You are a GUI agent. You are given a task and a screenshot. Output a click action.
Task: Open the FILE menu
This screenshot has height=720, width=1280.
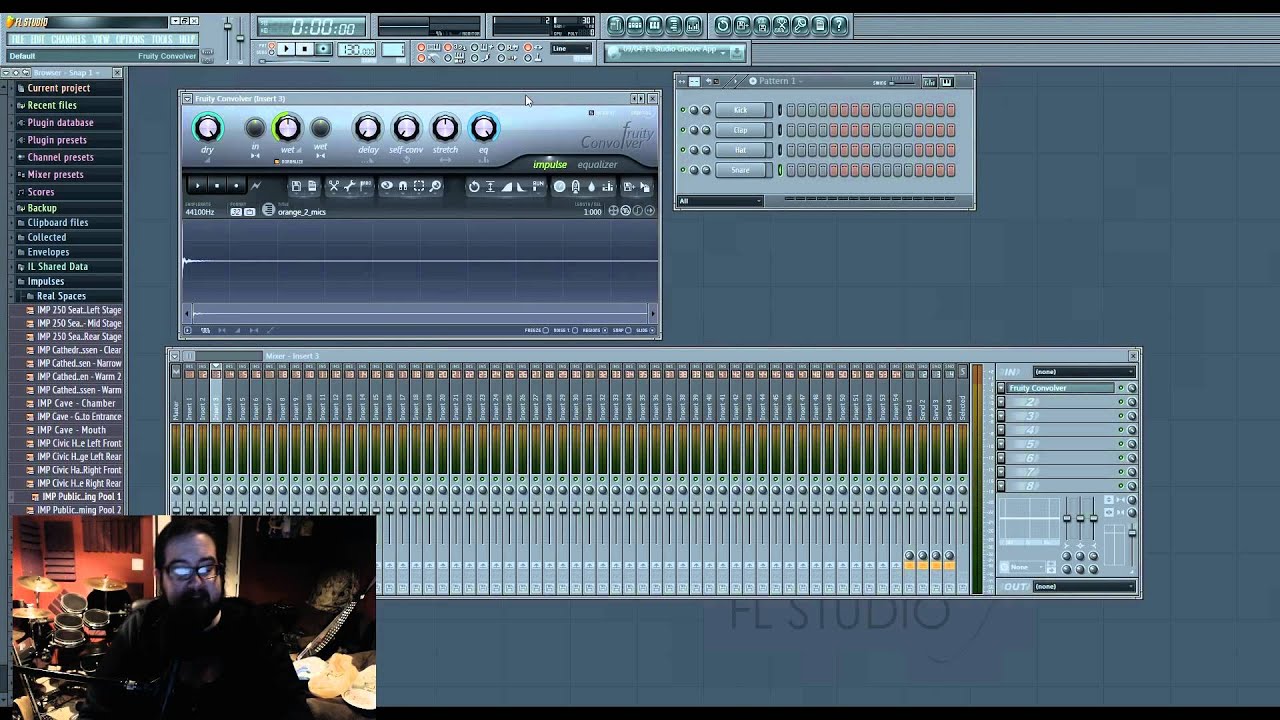17,39
